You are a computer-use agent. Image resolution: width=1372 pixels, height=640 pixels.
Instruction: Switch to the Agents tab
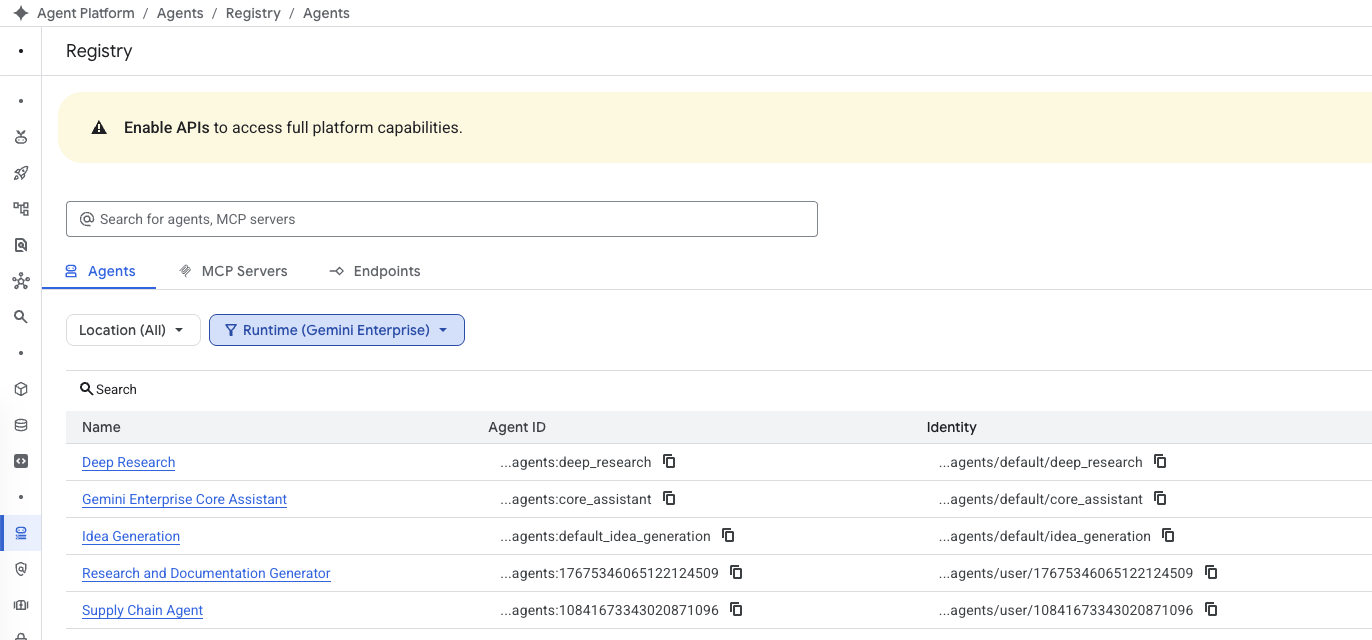click(x=99, y=271)
